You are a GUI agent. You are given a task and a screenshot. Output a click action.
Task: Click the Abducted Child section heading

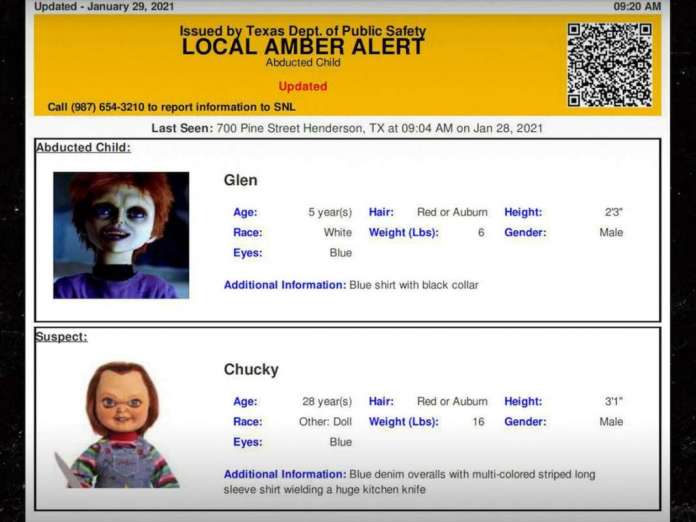[83, 148]
